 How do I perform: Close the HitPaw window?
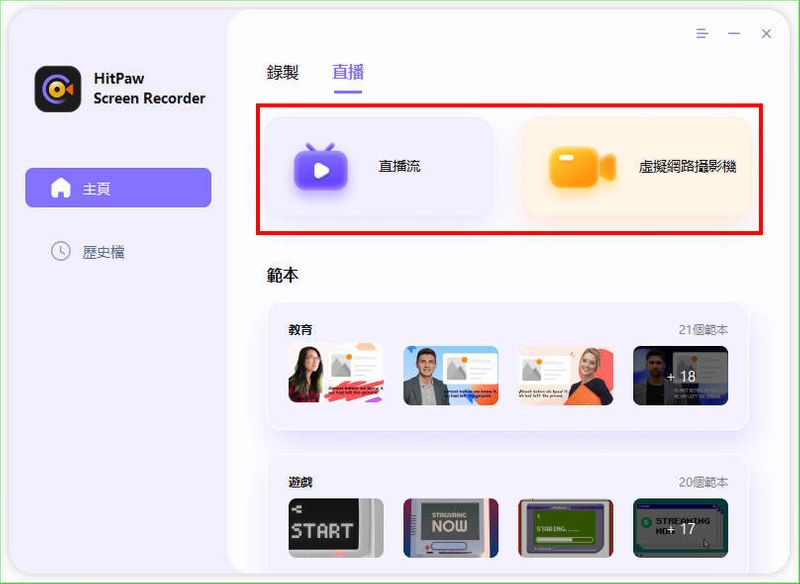click(766, 34)
